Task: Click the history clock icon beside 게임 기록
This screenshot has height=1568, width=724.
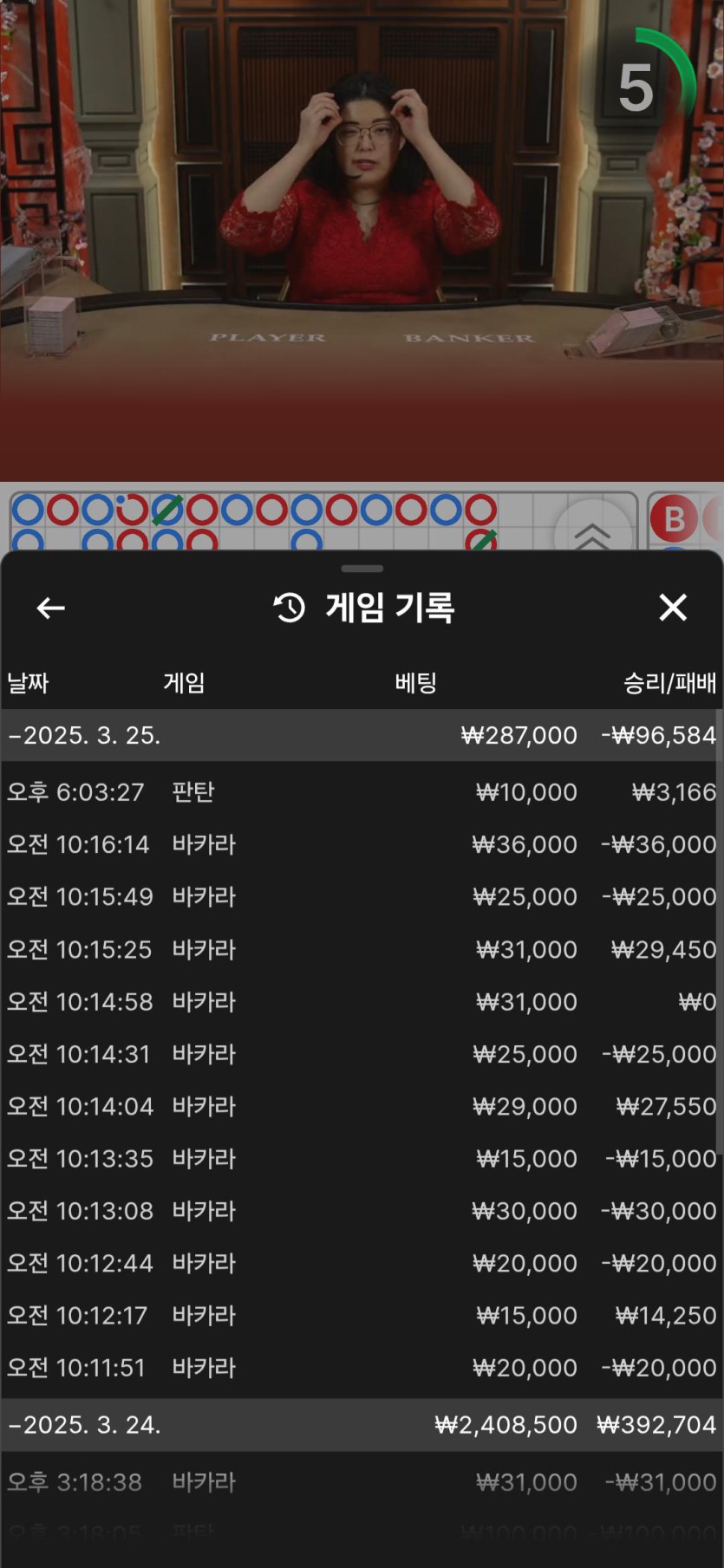Action: pyautogui.click(x=290, y=608)
